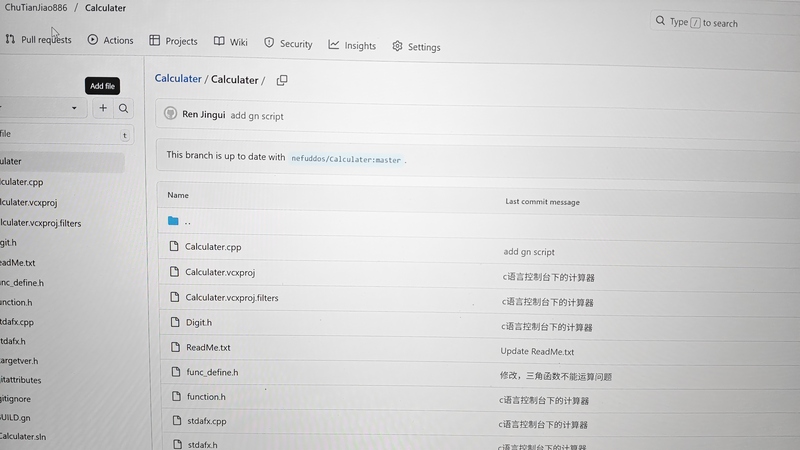The width and height of the screenshot is (800, 450).
Task: Select the Calculater folder in sidebar tree
Action: (61, 161)
